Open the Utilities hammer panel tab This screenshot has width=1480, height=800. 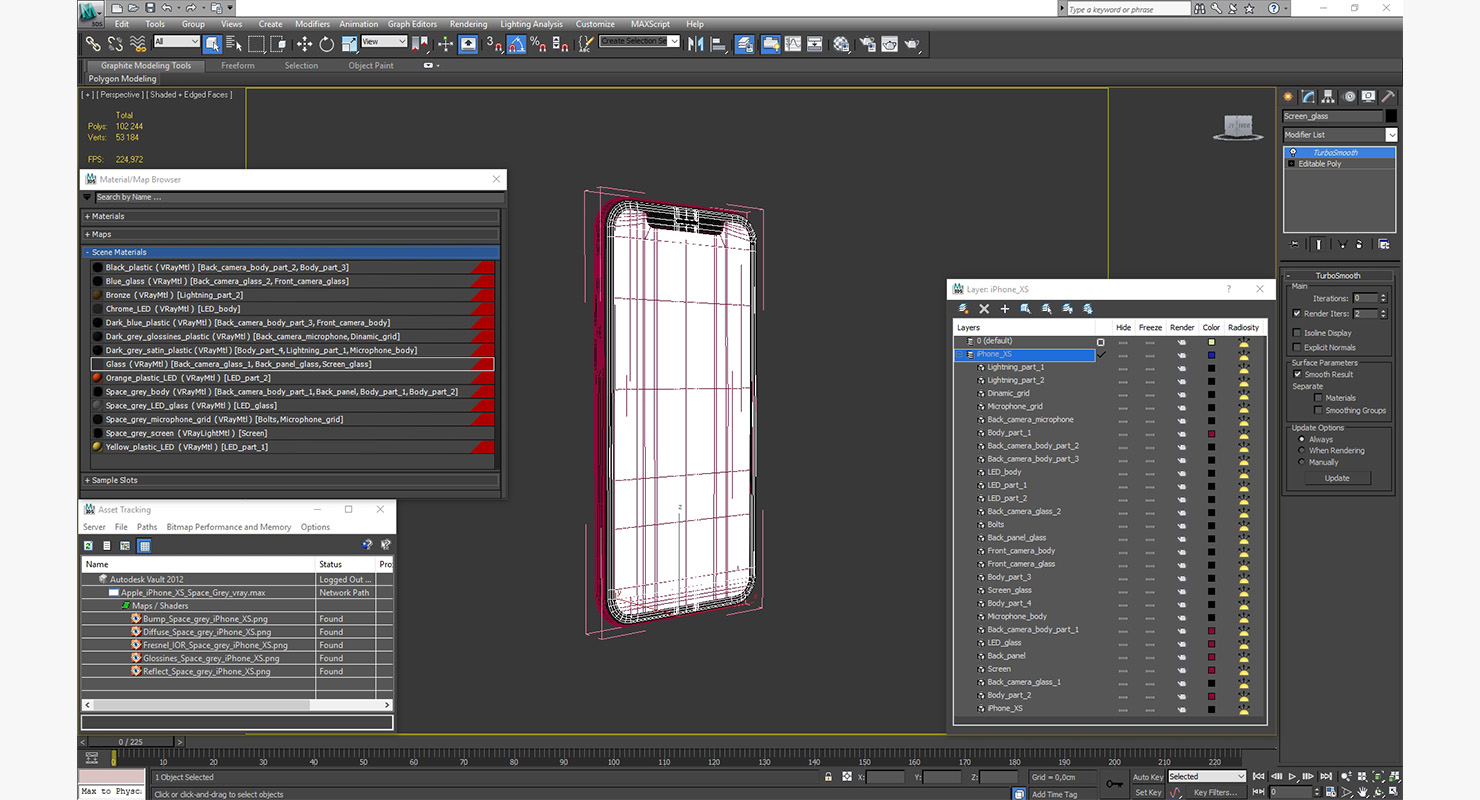point(1388,97)
